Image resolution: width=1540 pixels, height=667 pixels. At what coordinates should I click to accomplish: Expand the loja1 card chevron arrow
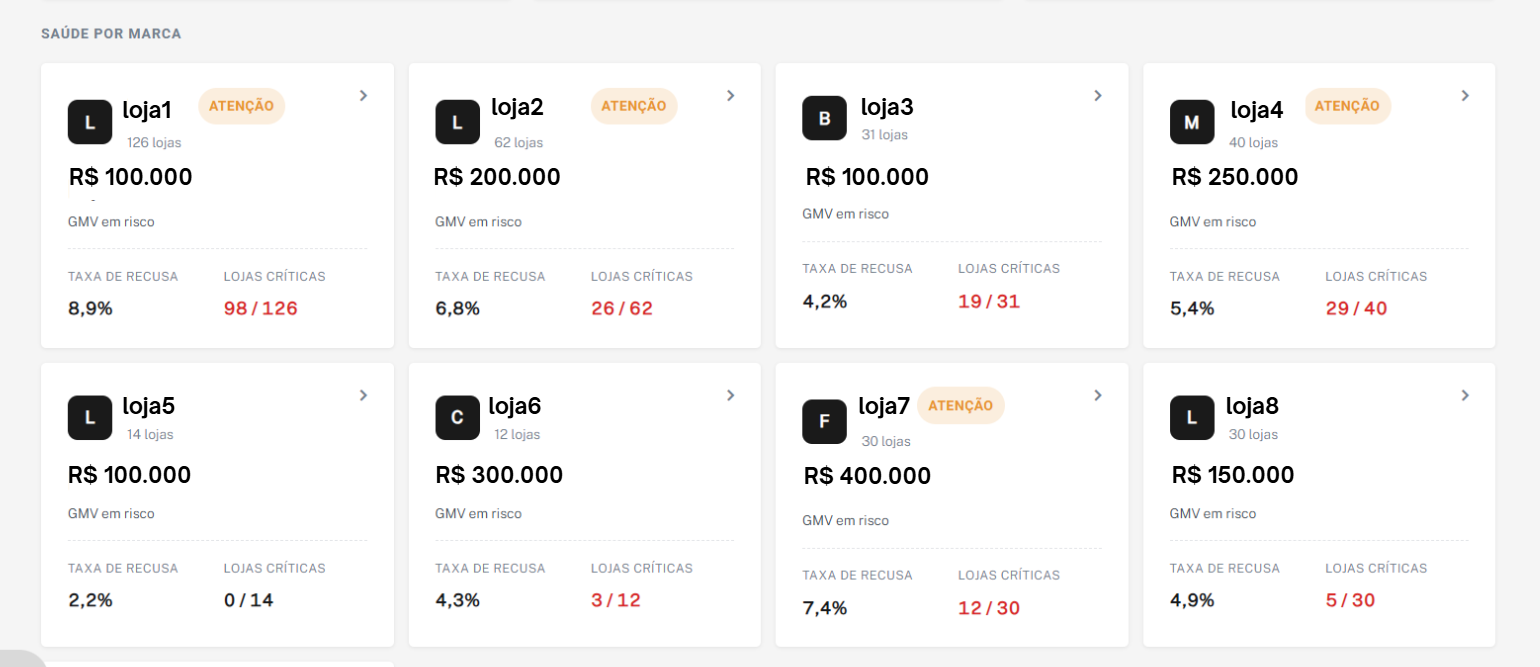click(363, 95)
